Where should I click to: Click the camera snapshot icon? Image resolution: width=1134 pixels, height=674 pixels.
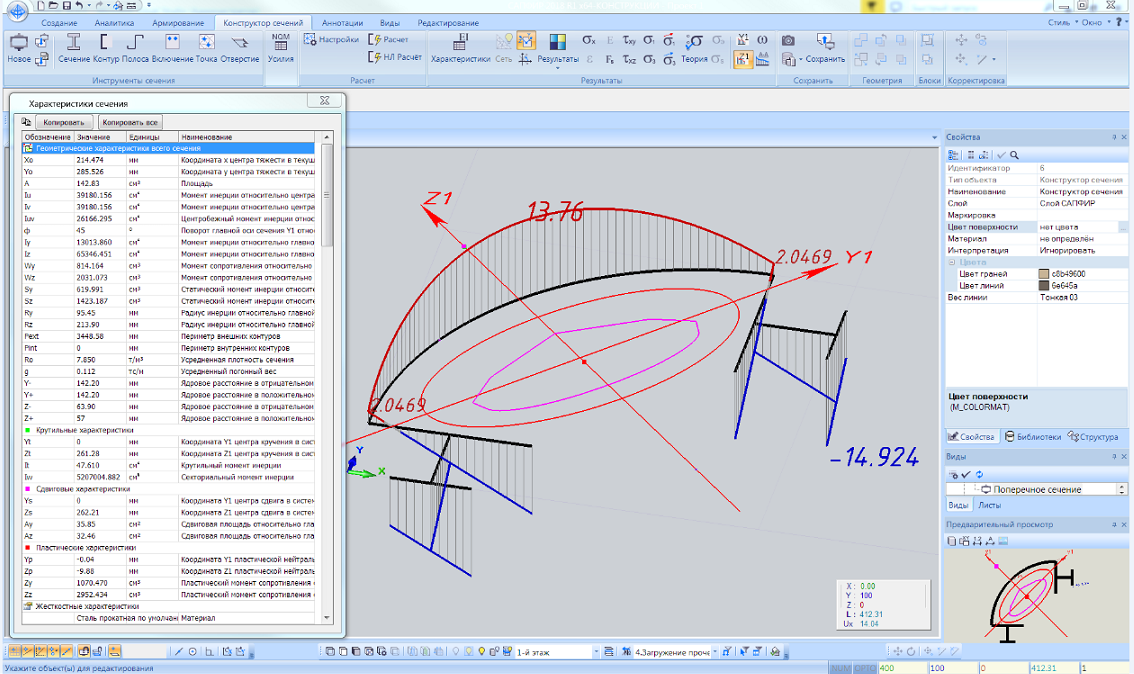788,41
